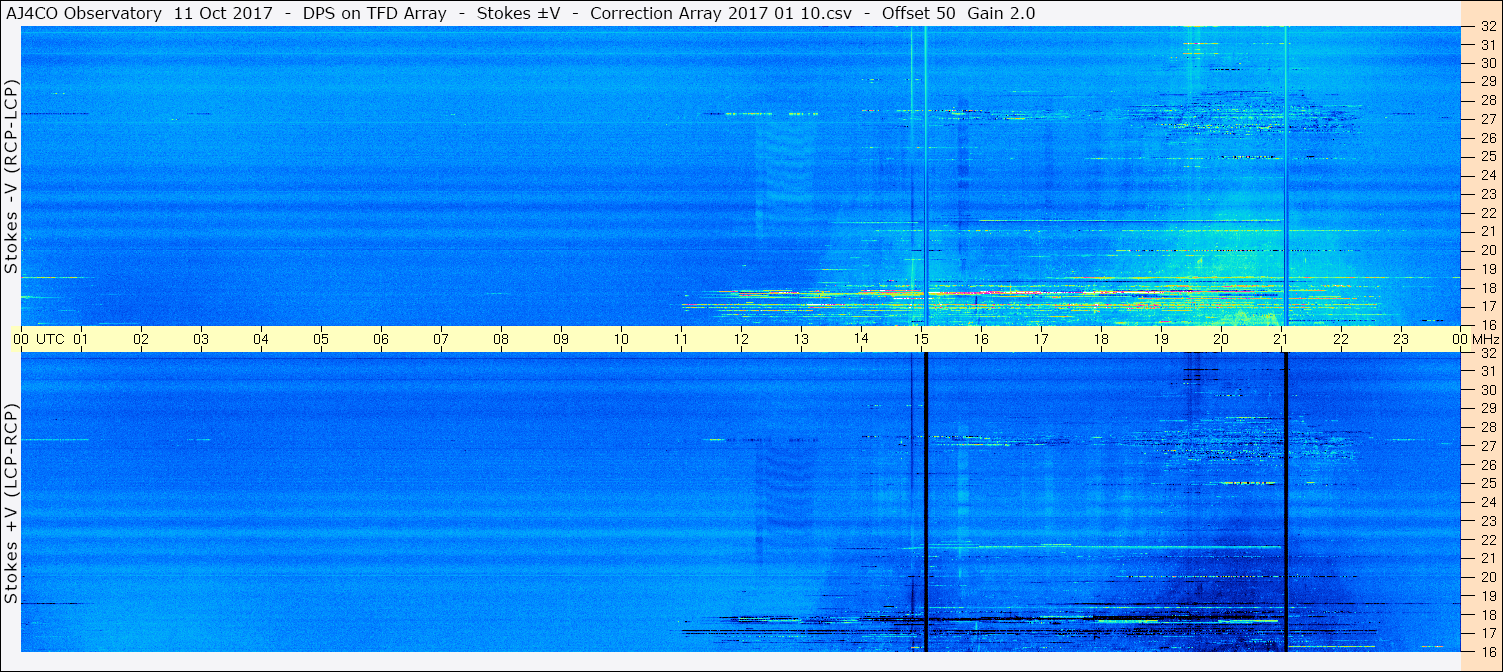Select the 20 hour tick label on time axis
This screenshot has height=672, width=1503.
[1221, 339]
